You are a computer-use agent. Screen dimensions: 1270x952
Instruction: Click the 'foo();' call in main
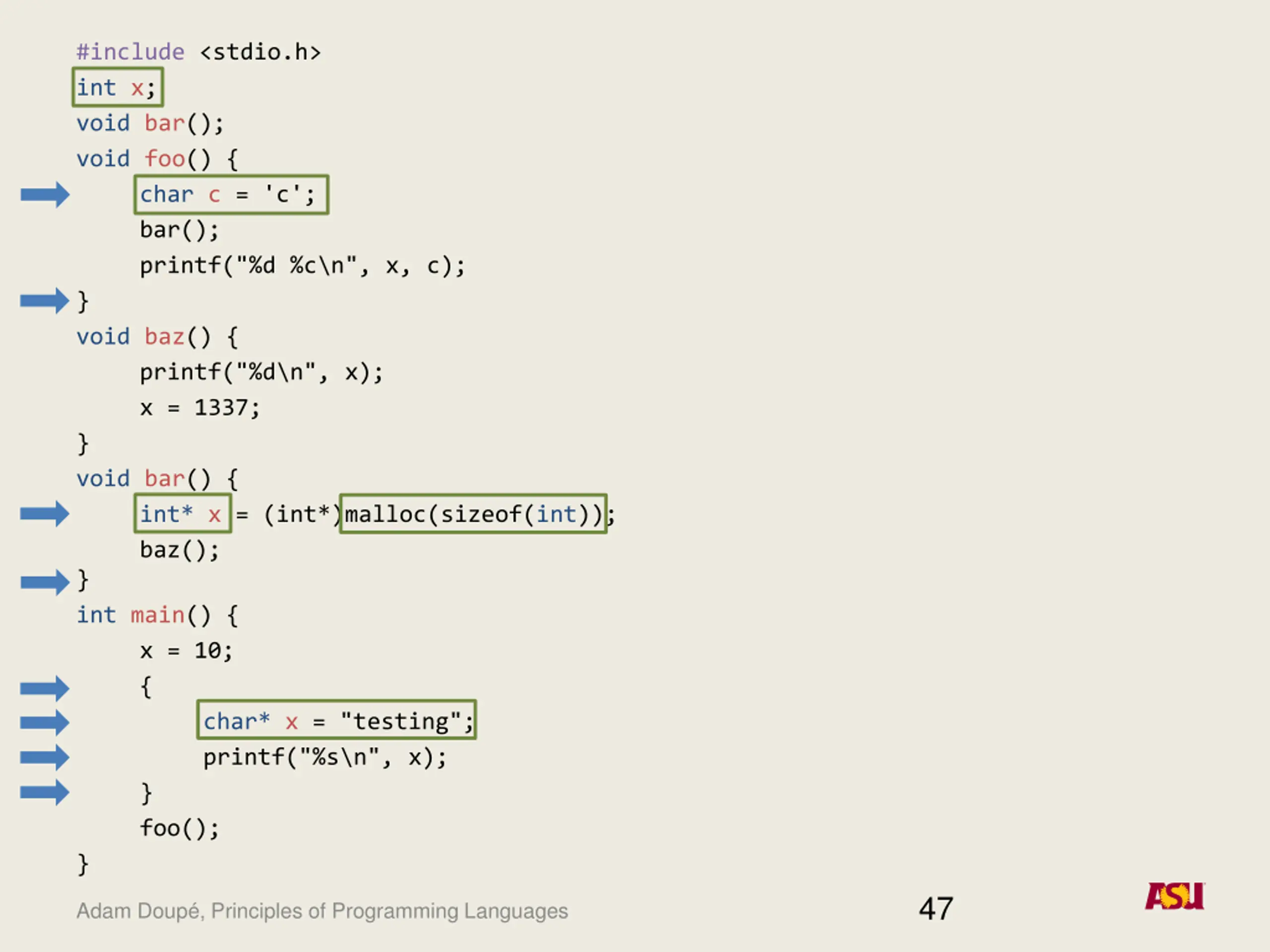coord(179,829)
